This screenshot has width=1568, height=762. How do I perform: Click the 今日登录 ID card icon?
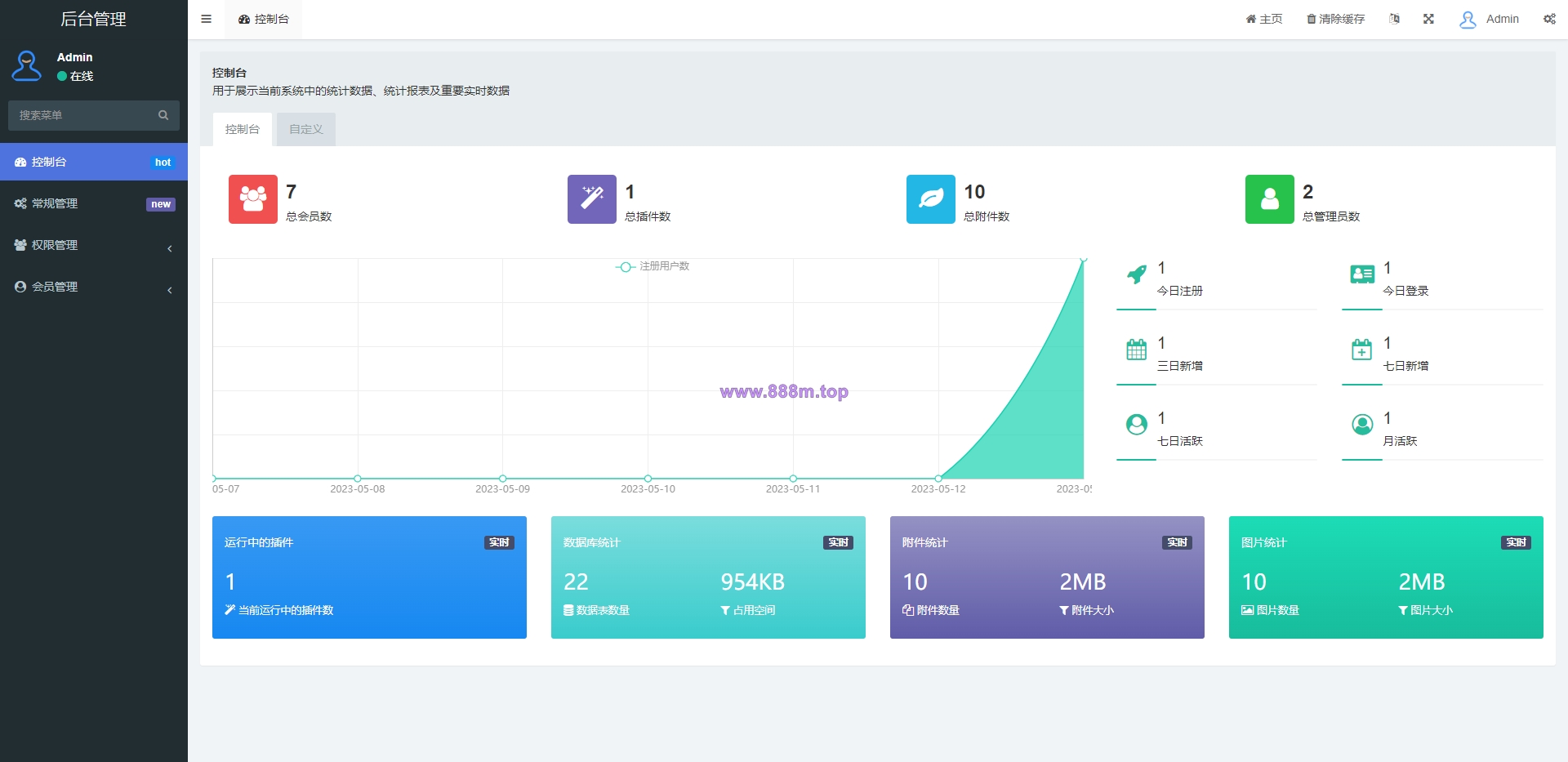click(x=1362, y=274)
